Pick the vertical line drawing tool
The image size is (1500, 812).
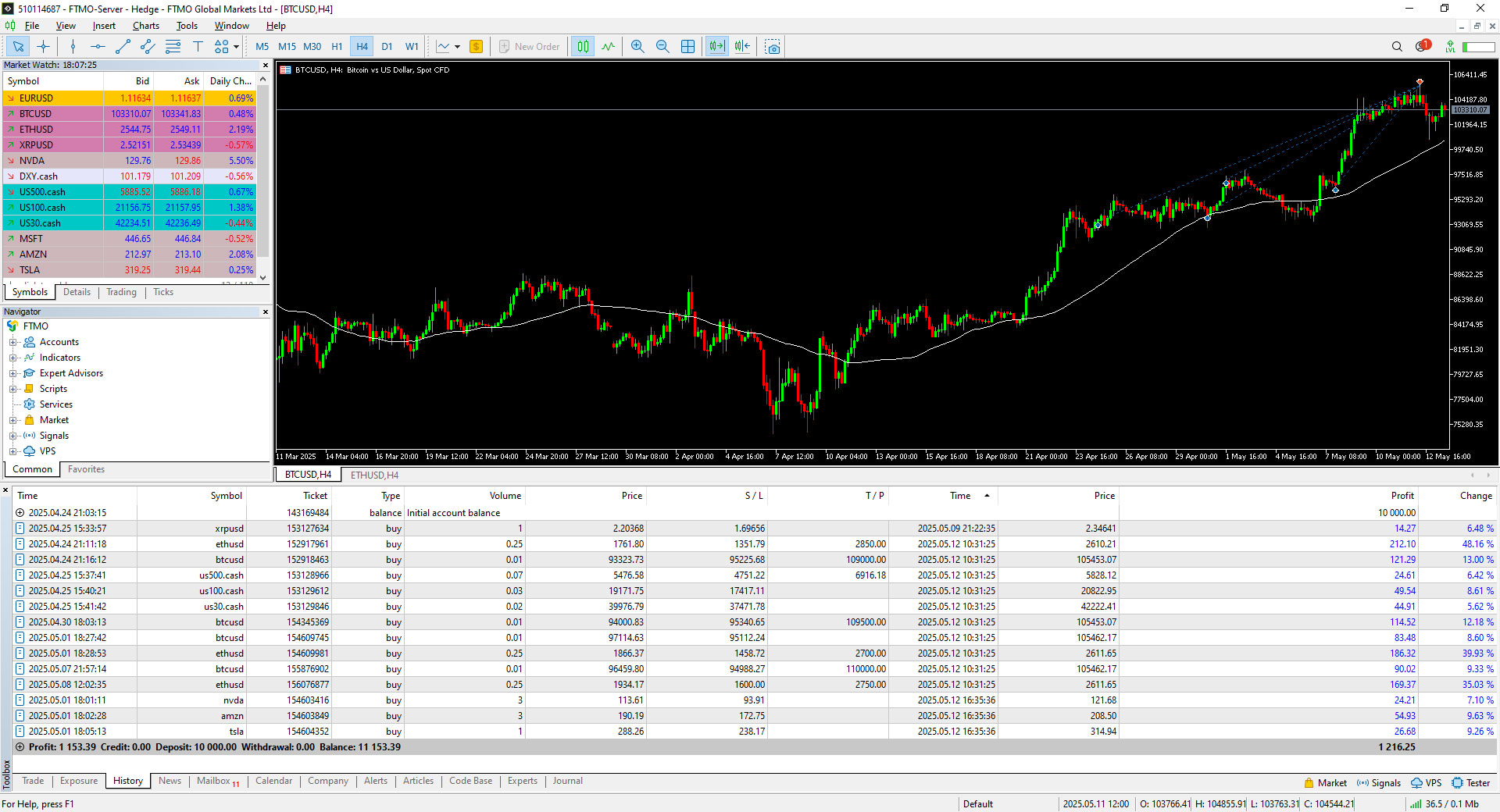coord(73,47)
